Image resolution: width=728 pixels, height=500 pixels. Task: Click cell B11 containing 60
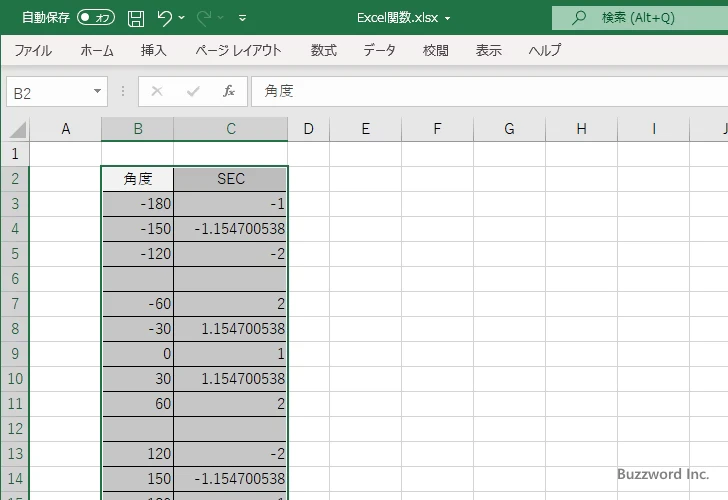137,403
